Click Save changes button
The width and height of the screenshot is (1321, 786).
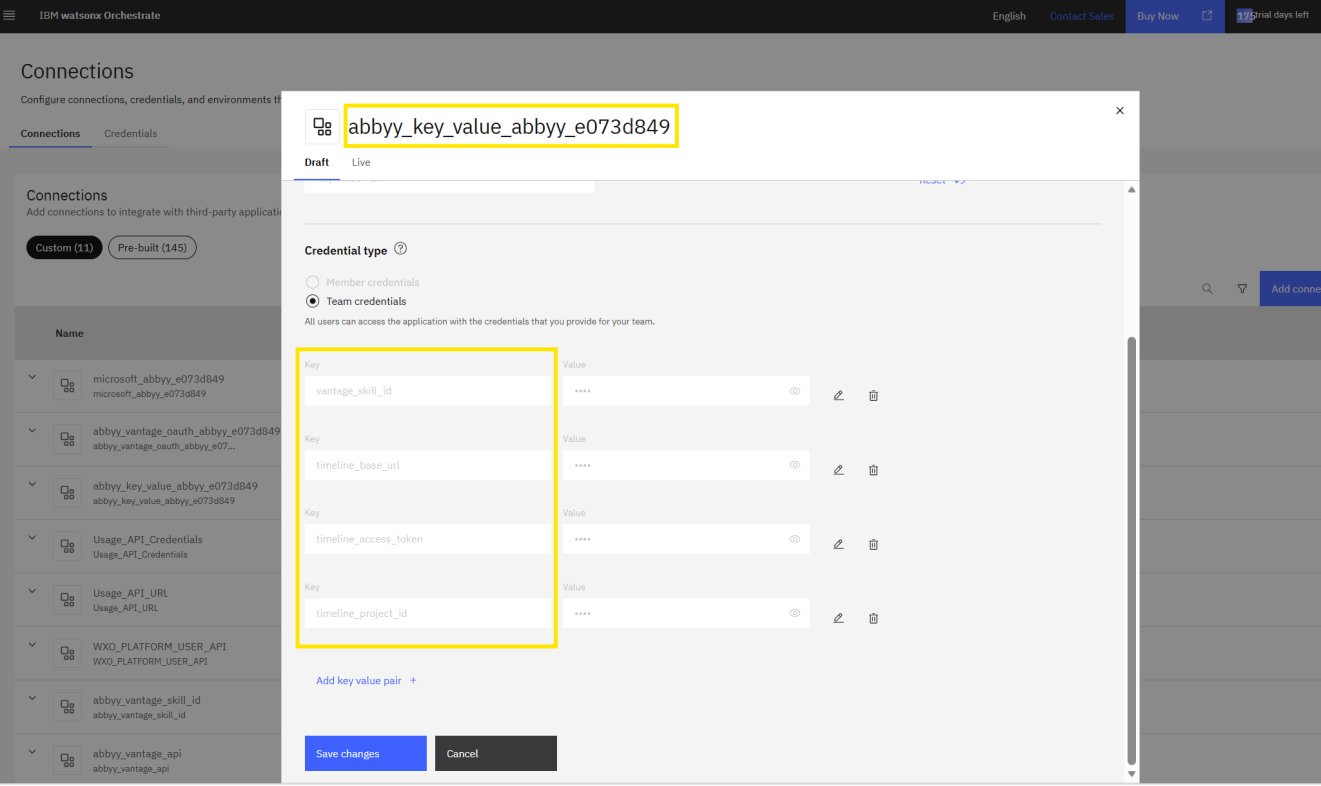366,753
